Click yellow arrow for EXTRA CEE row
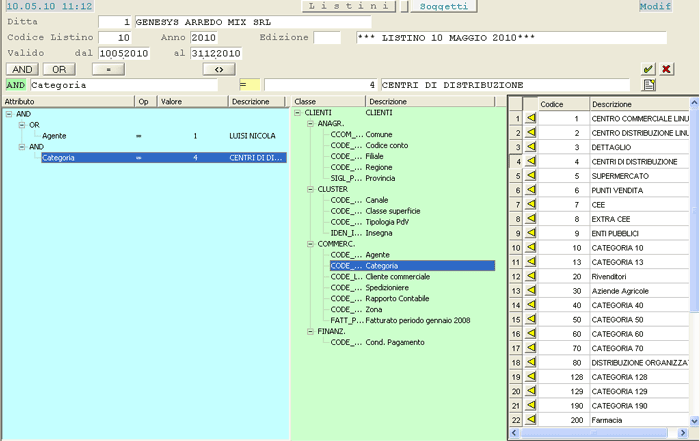This screenshot has height=441, width=700. pos(531,219)
